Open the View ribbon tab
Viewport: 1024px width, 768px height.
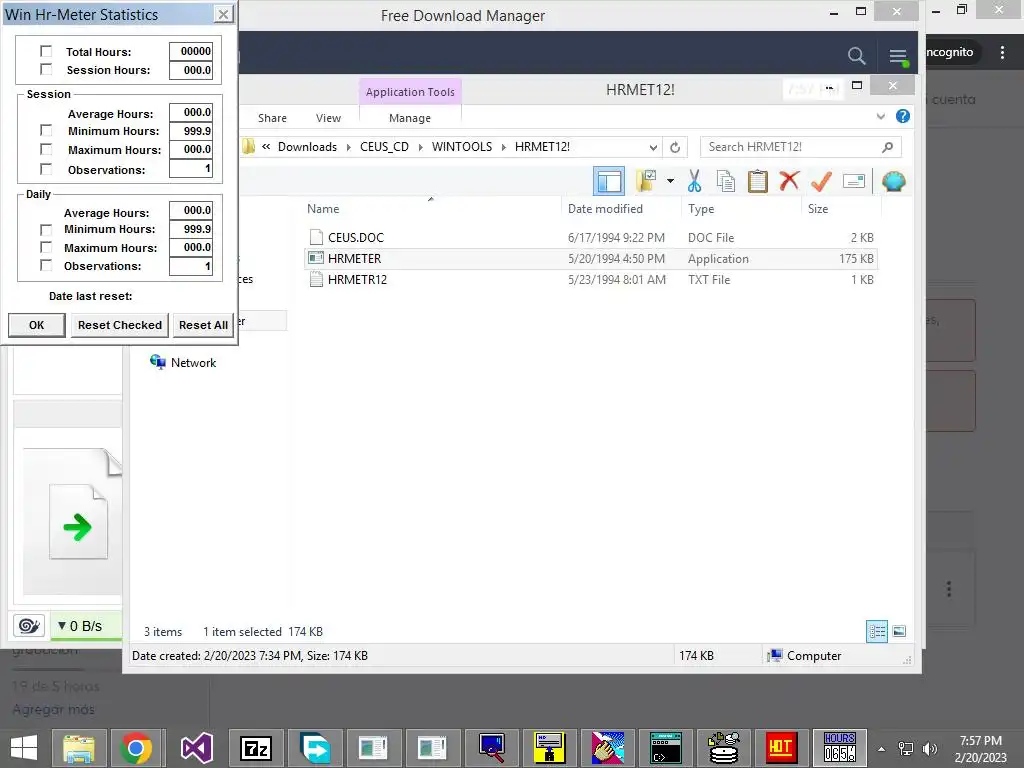point(328,118)
